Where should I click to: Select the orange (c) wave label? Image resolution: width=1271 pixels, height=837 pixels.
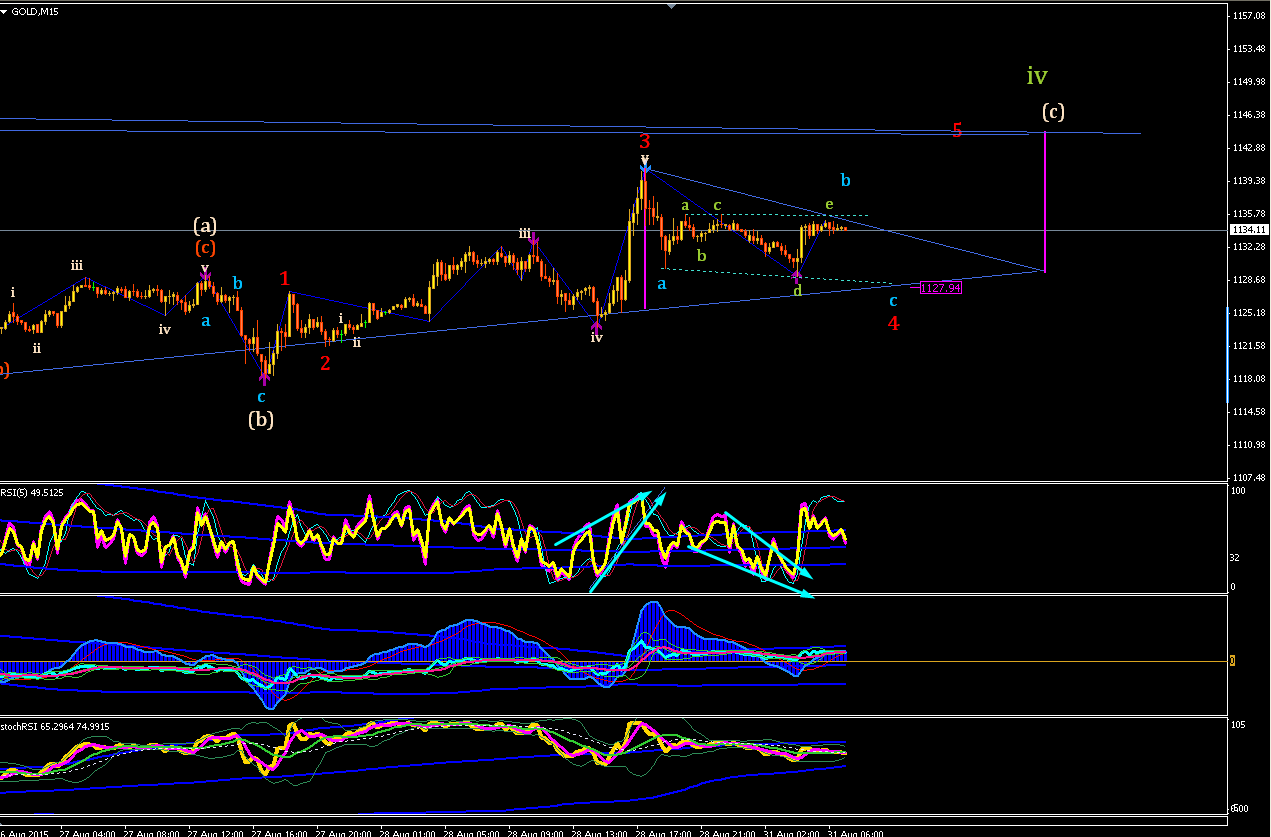coord(205,247)
